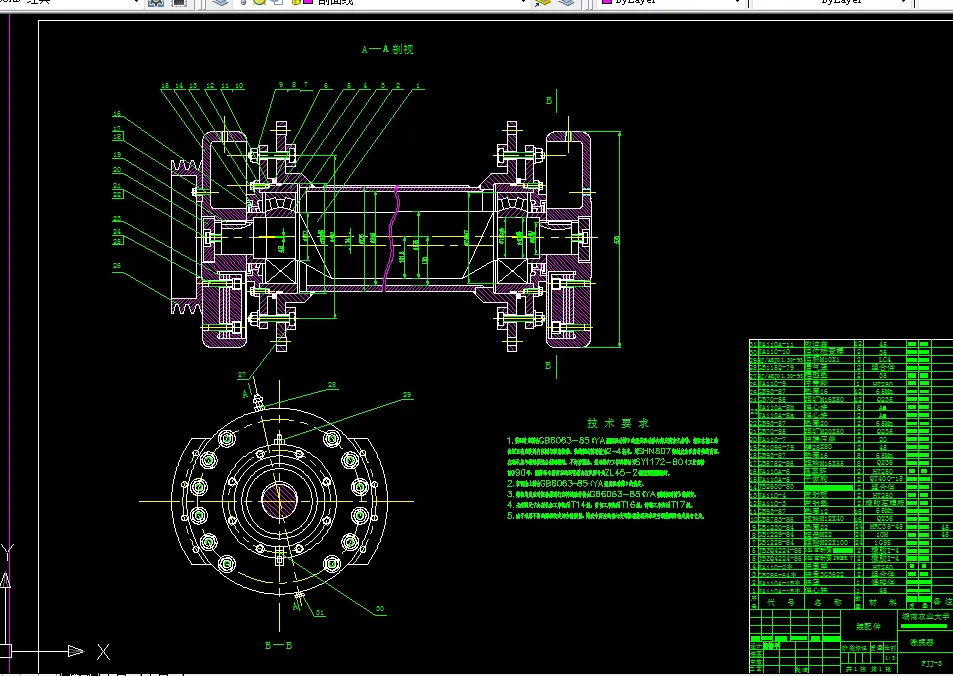Pick part balloon number 5

(x=349, y=86)
